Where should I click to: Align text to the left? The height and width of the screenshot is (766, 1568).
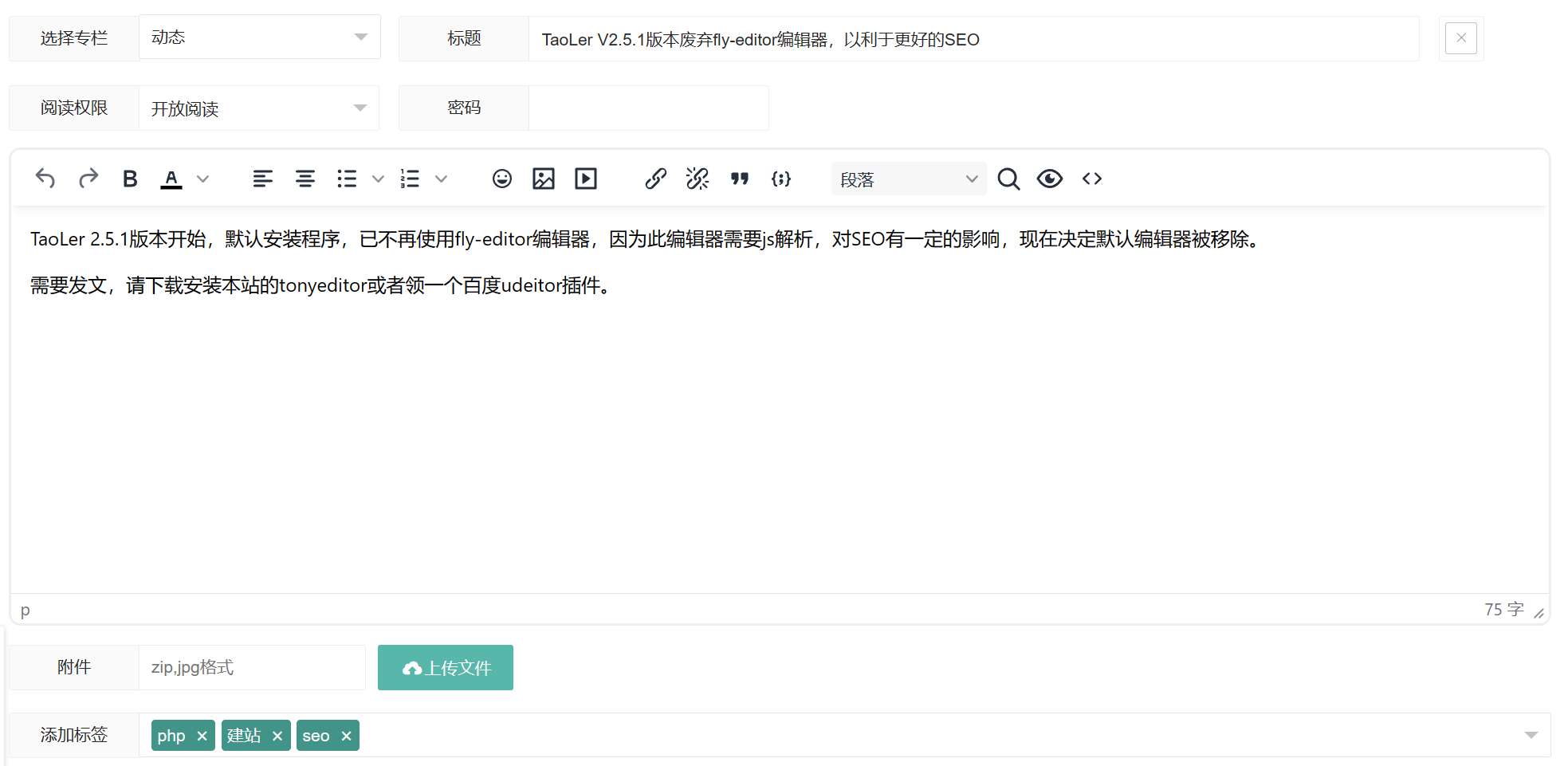pyautogui.click(x=262, y=179)
